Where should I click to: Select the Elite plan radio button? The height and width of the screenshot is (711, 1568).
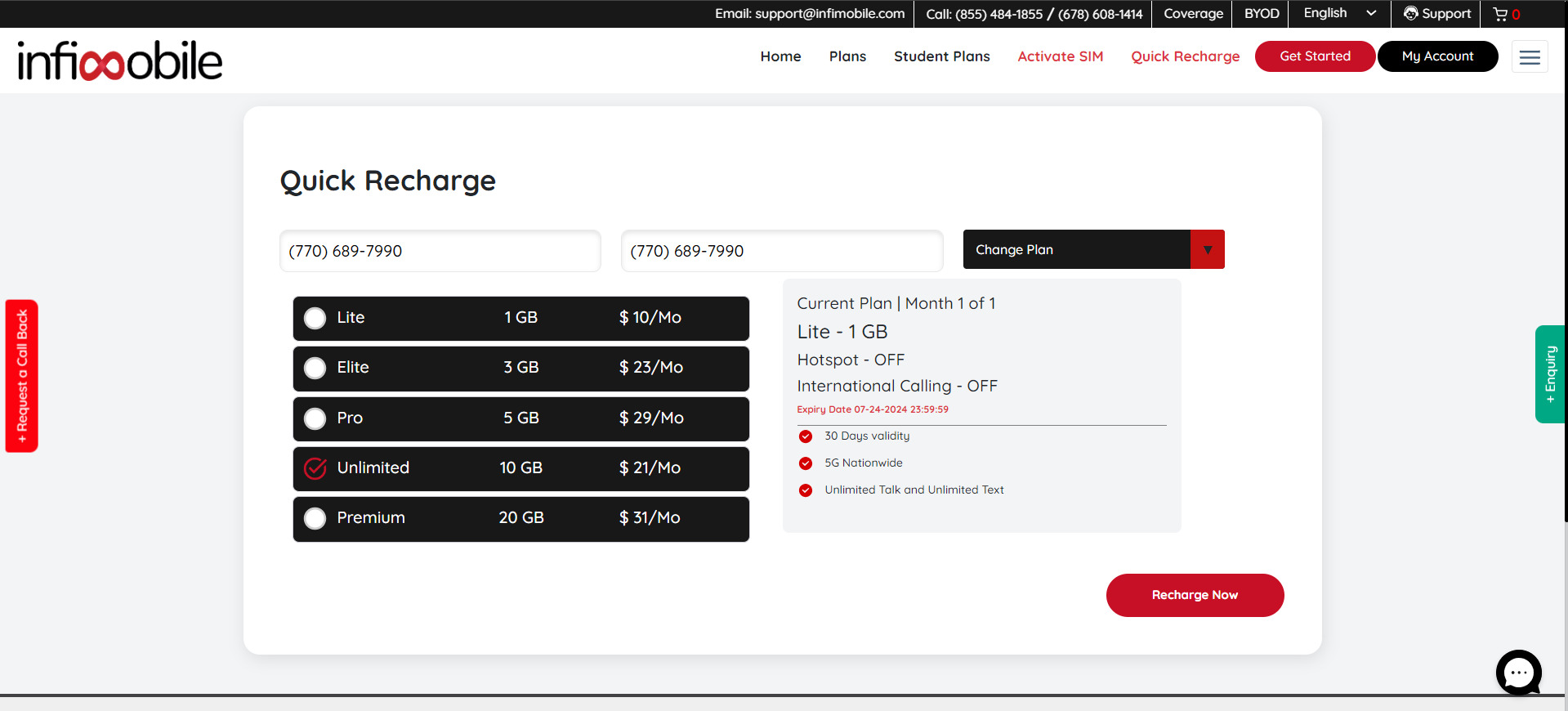coord(315,368)
